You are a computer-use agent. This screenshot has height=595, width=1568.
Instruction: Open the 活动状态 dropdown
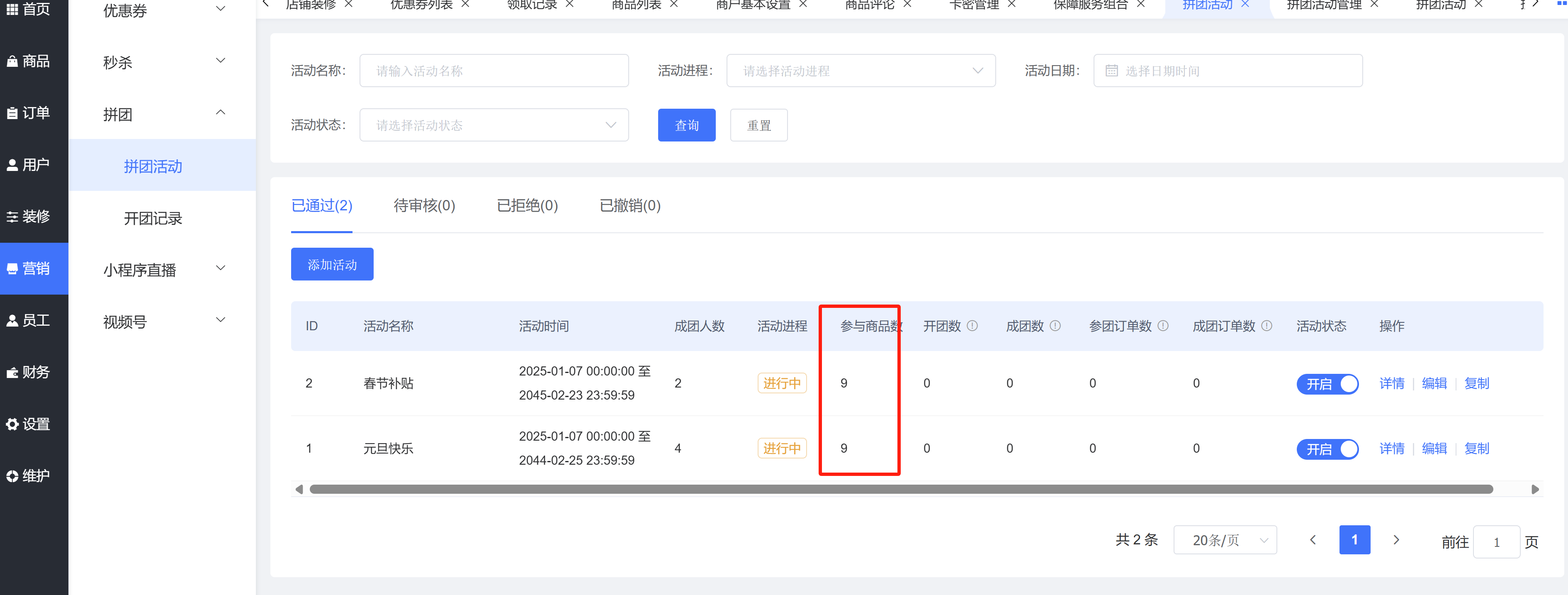point(493,125)
